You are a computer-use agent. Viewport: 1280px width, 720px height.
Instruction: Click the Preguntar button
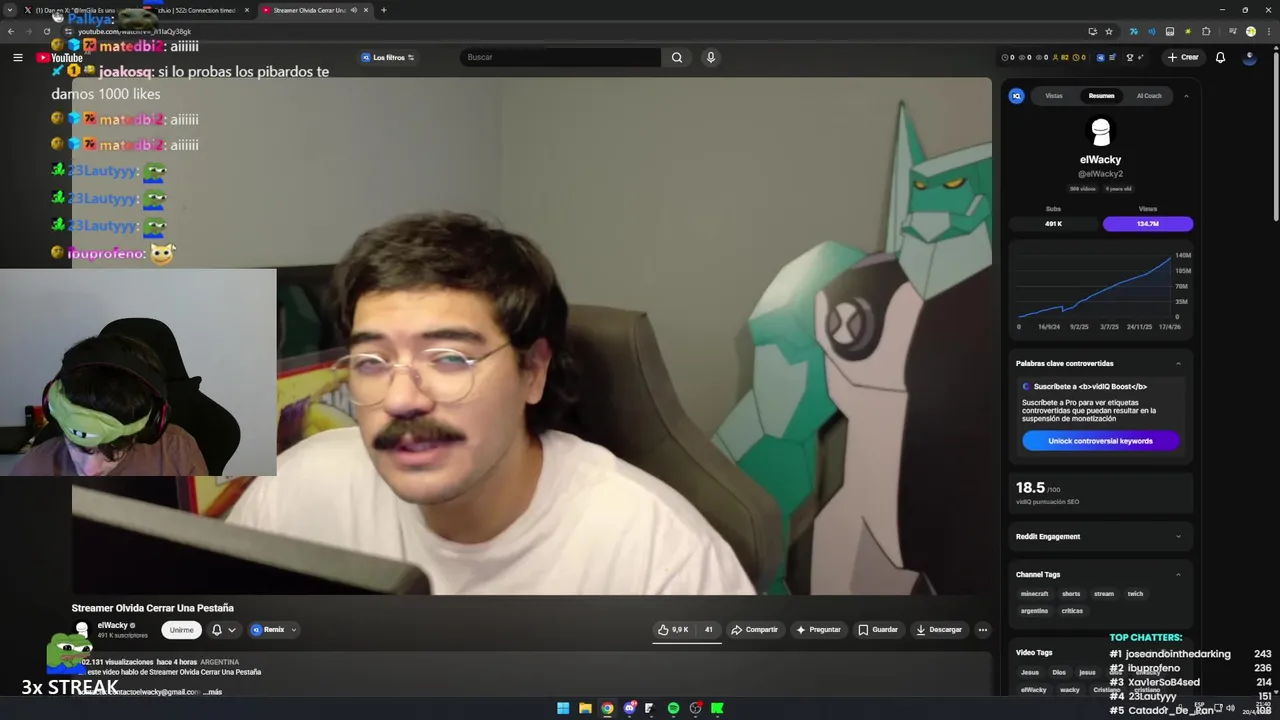click(818, 630)
